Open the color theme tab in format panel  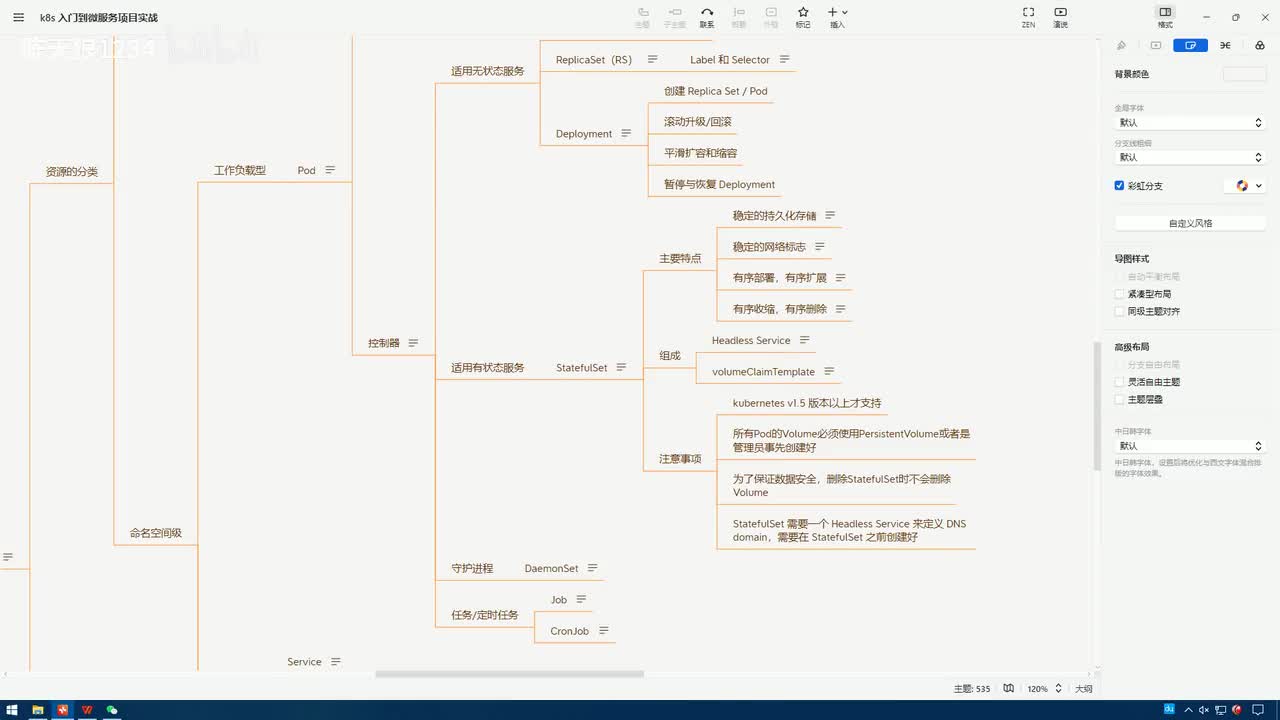(x=1259, y=45)
